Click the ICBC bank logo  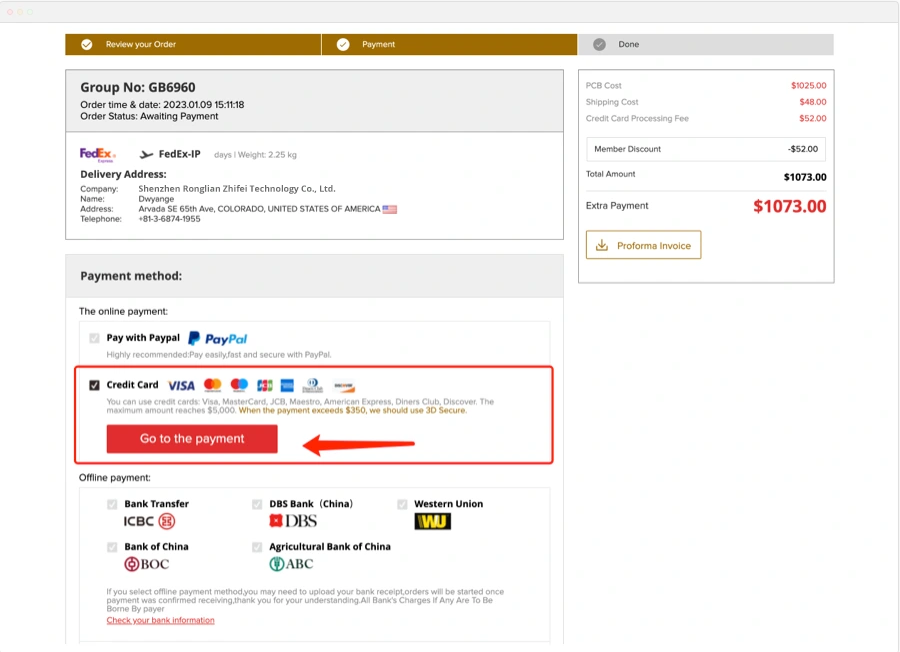click(x=149, y=521)
